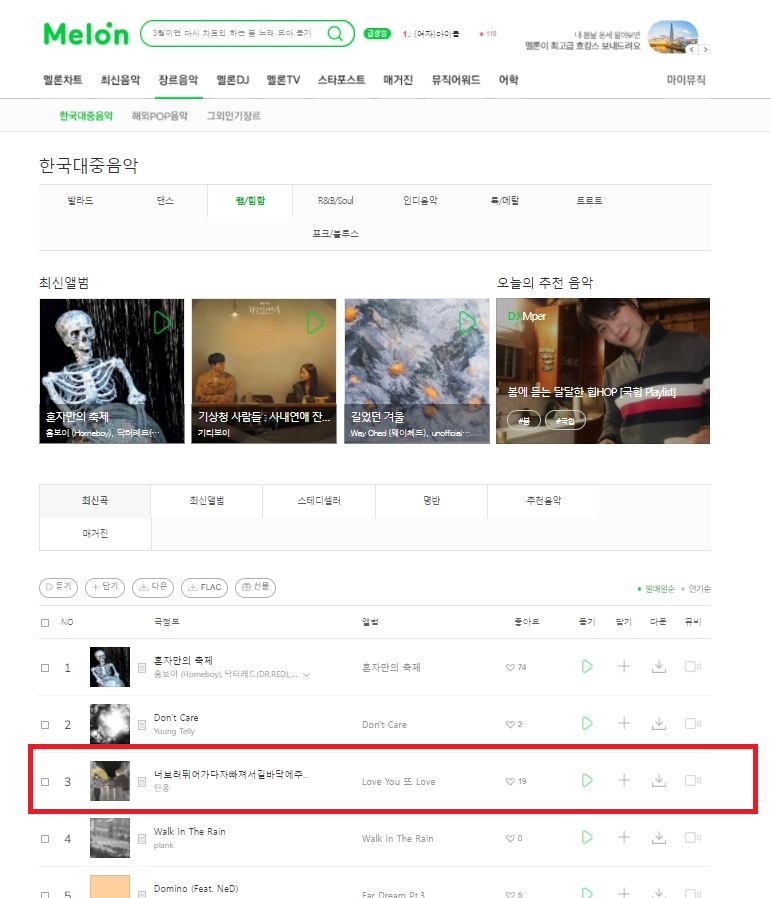Tick the checkbox for song 2
Viewport: 771px width, 898px height.
(x=45, y=724)
